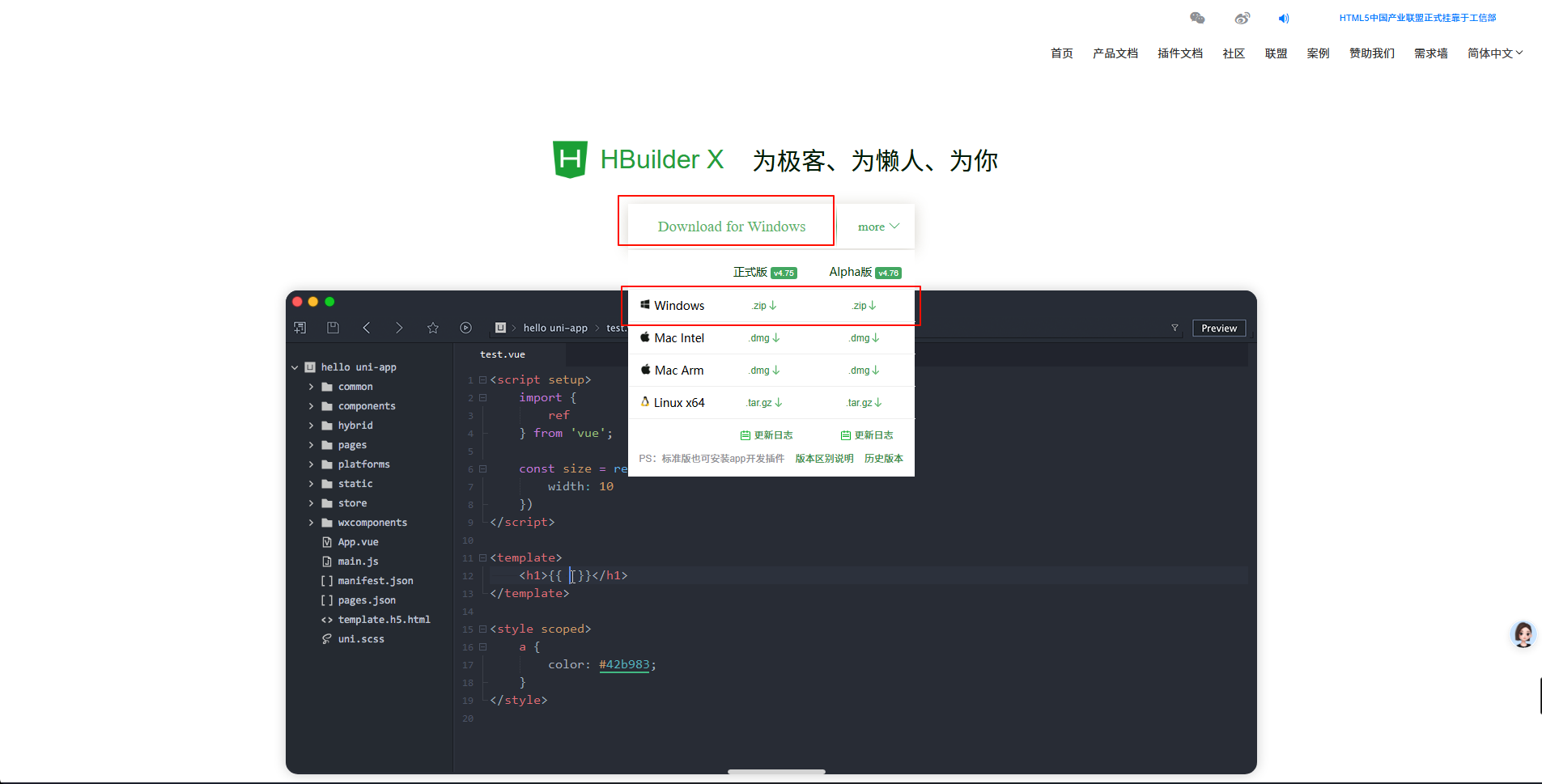Download the Alpha版 Mac Arm .dmg
Screen dimensions: 1542x784
[x=864, y=371]
